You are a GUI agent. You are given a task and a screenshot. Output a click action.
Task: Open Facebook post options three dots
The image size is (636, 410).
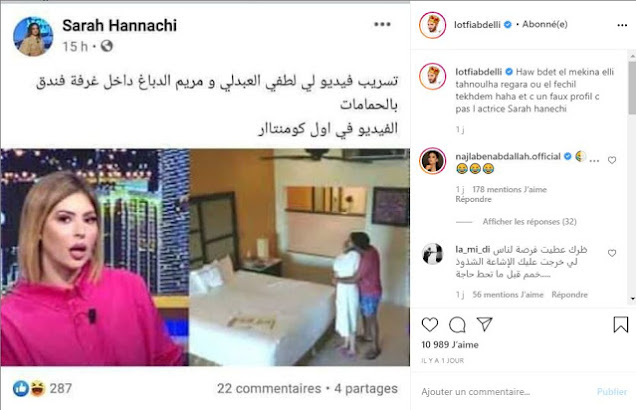coord(382,24)
